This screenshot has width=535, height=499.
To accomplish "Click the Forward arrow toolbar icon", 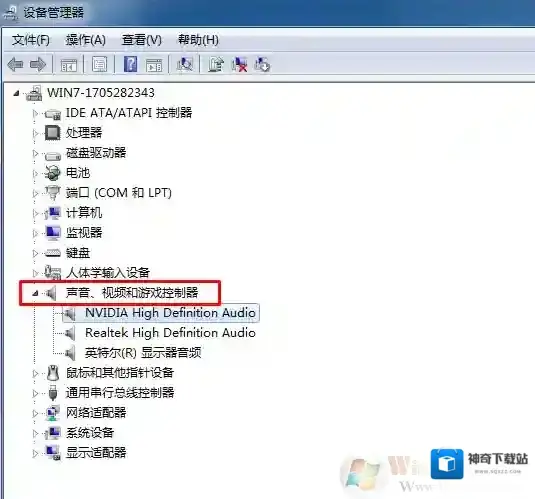I will [38, 64].
